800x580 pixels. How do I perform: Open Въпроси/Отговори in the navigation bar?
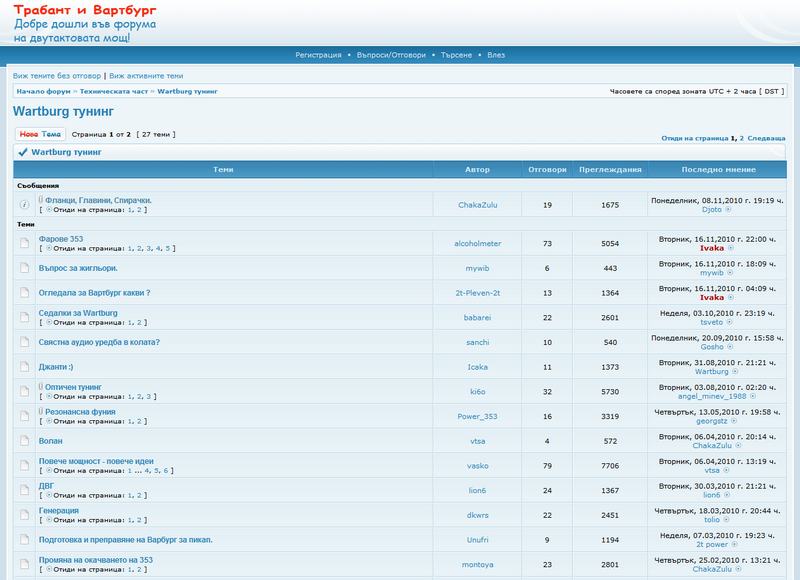pyautogui.click(x=391, y=55)
